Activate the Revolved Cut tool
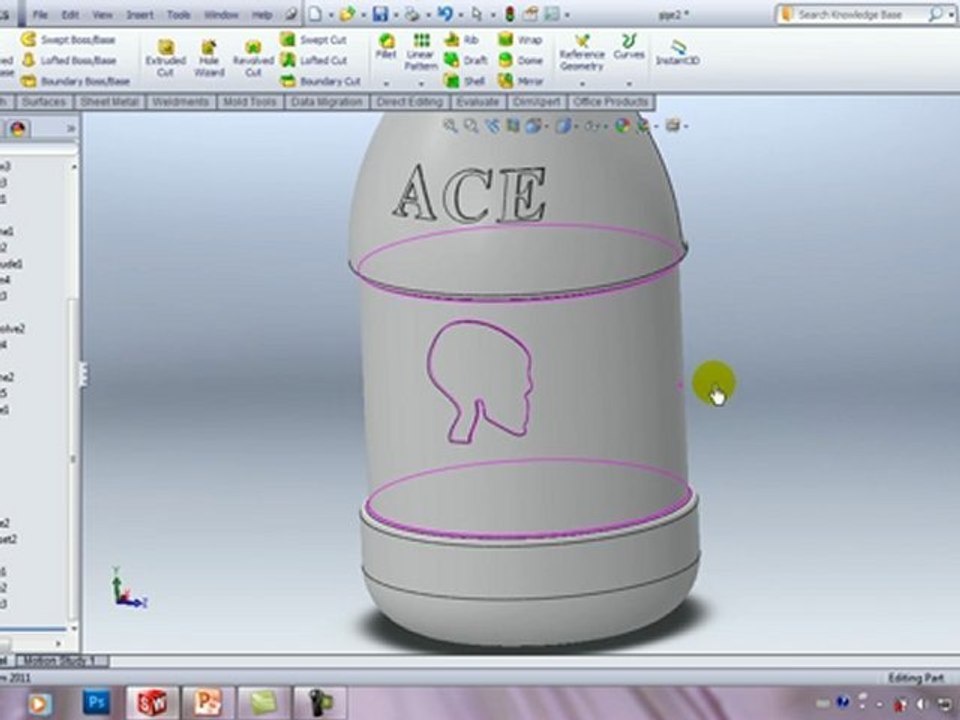Viewport: 960px width, 720px height. (253, 59)
